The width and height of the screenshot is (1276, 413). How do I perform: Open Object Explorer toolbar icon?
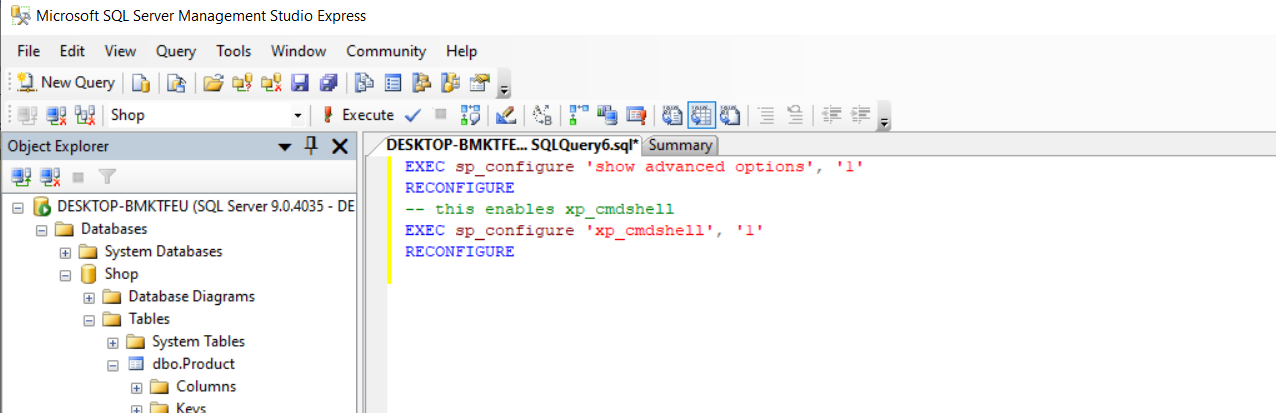(x=422, y=83)
